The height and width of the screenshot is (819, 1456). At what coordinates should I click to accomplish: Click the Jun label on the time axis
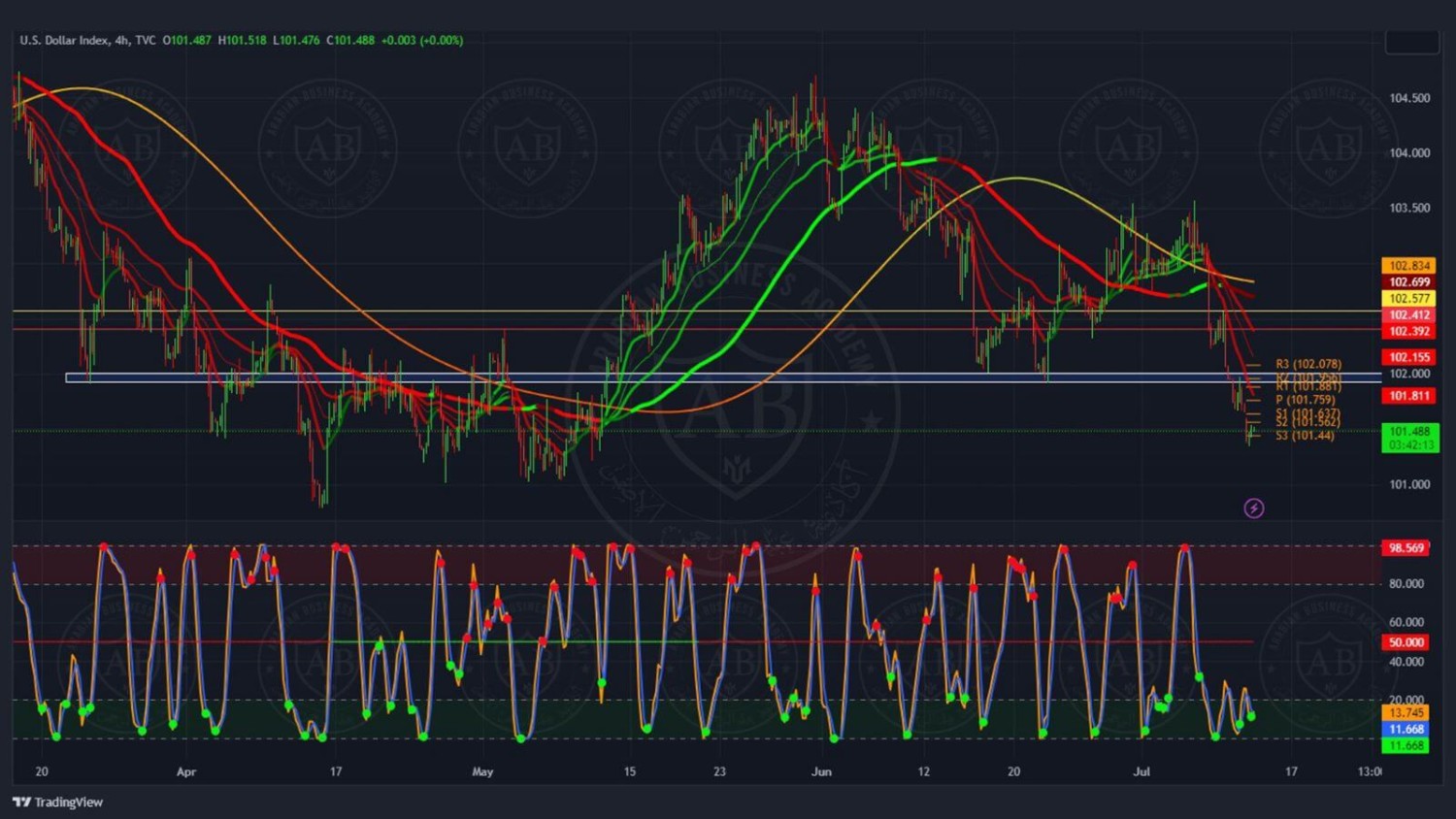coord(821,772)
